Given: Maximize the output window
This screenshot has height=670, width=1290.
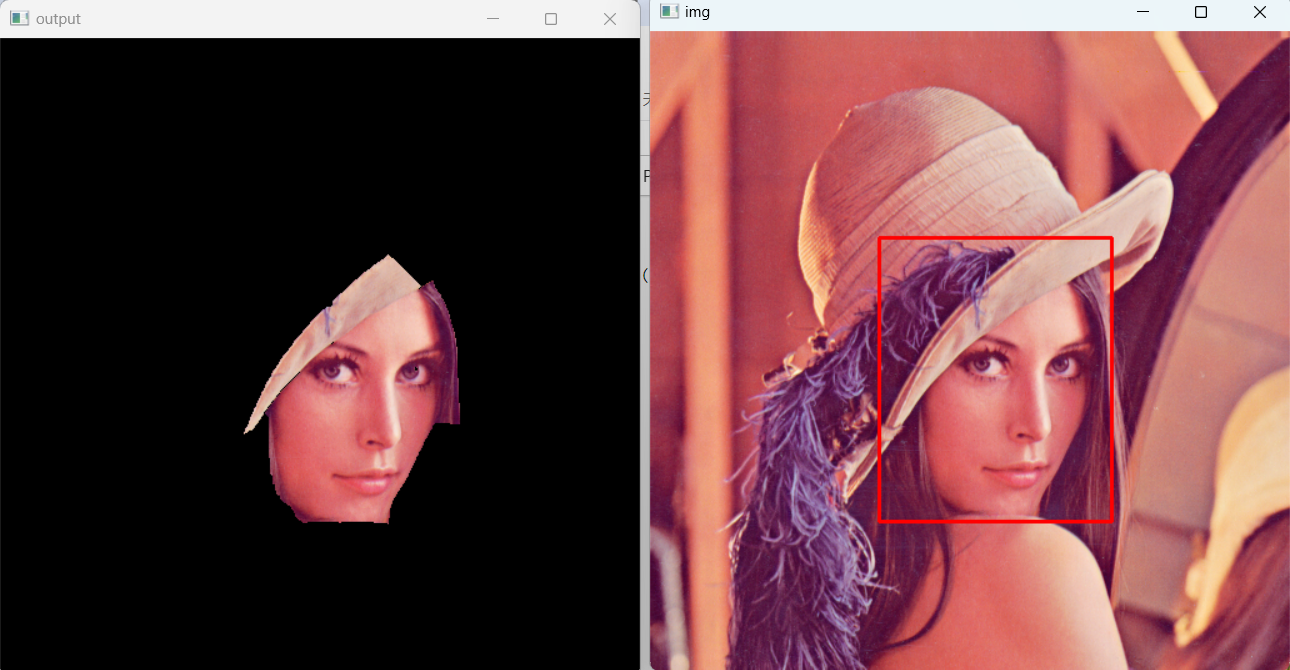Looking at the screenshot, I should (x=551, y=19).
